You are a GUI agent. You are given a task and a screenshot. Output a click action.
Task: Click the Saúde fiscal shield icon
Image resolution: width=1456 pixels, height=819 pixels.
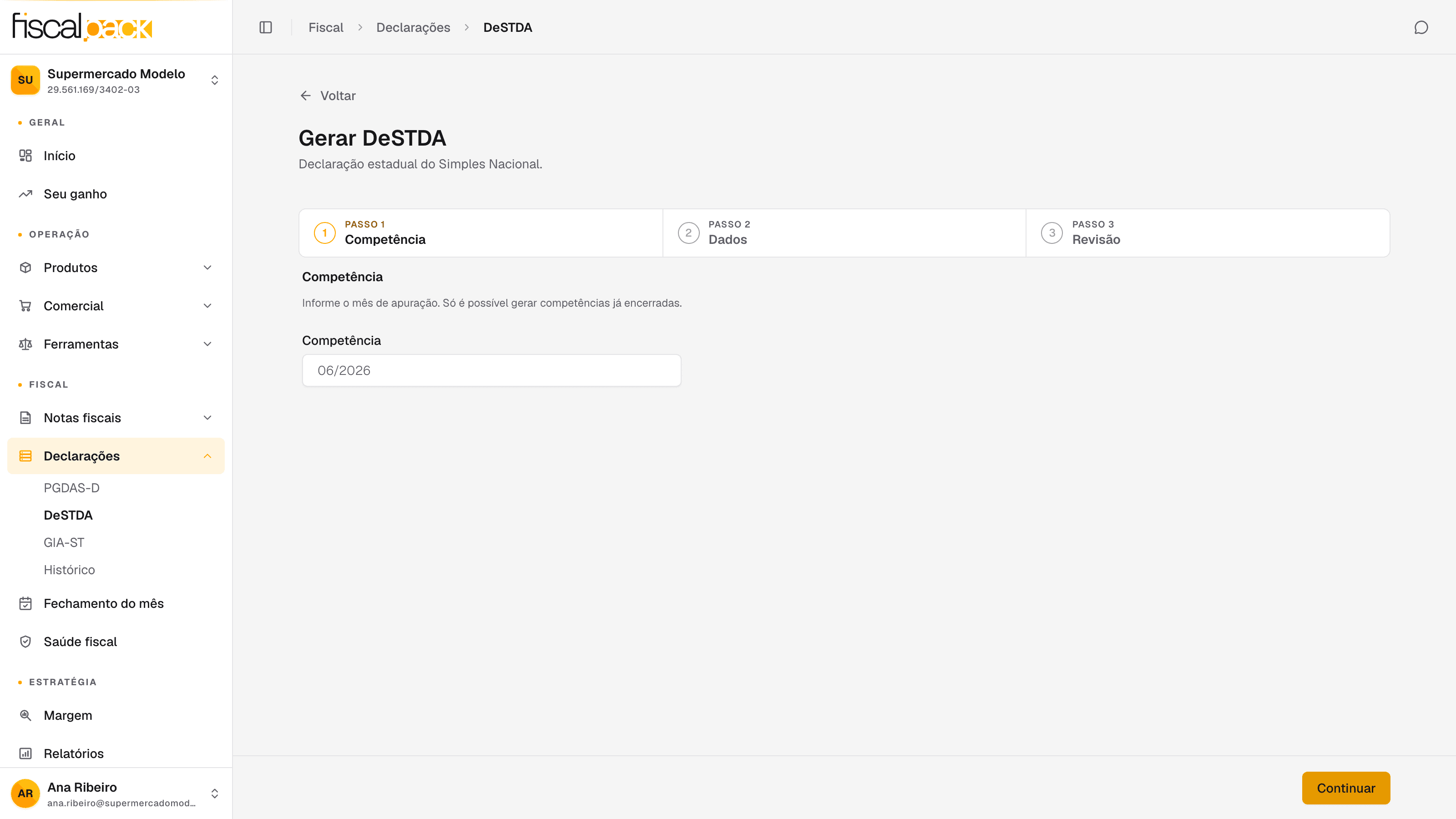point(25,642)
